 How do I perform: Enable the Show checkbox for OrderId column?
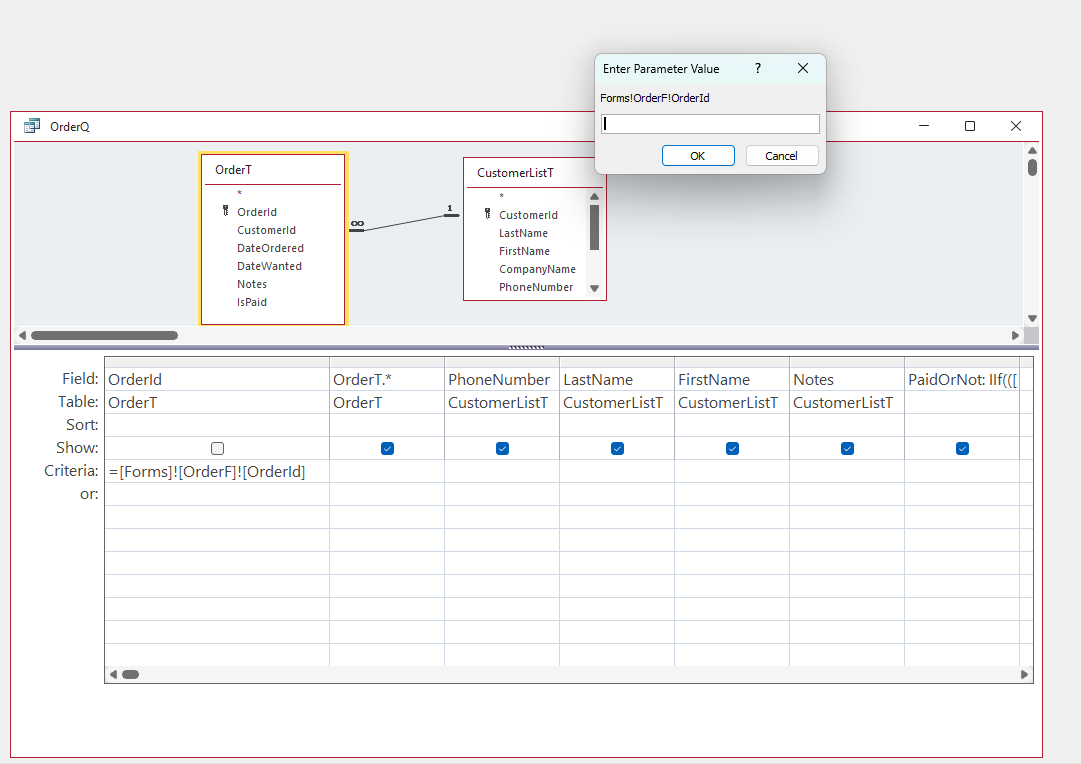[217, 448]
